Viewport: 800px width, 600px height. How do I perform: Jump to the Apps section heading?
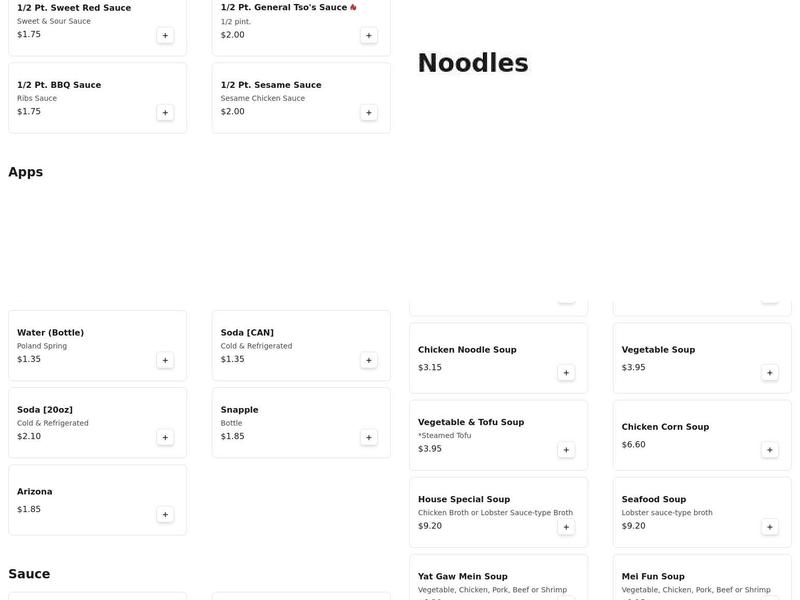[x=26, y=172]
